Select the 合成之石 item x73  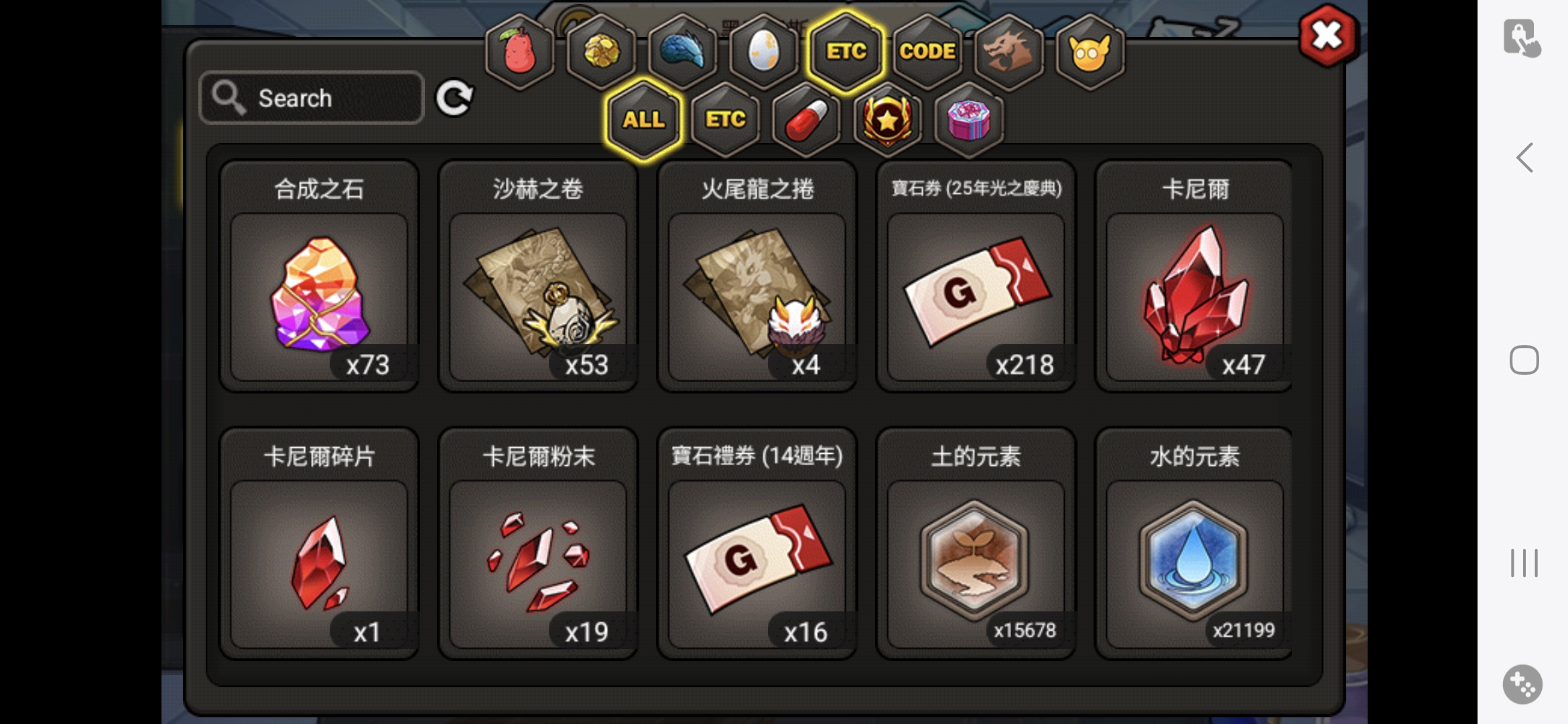tap(319, 276)
